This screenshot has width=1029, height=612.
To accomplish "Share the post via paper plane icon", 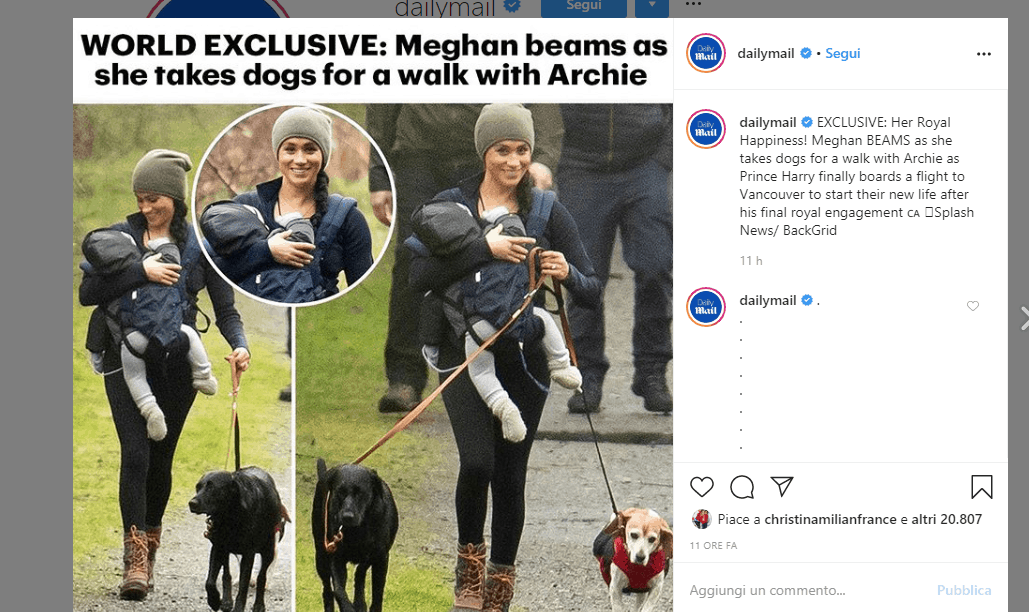I will [782, 487].
